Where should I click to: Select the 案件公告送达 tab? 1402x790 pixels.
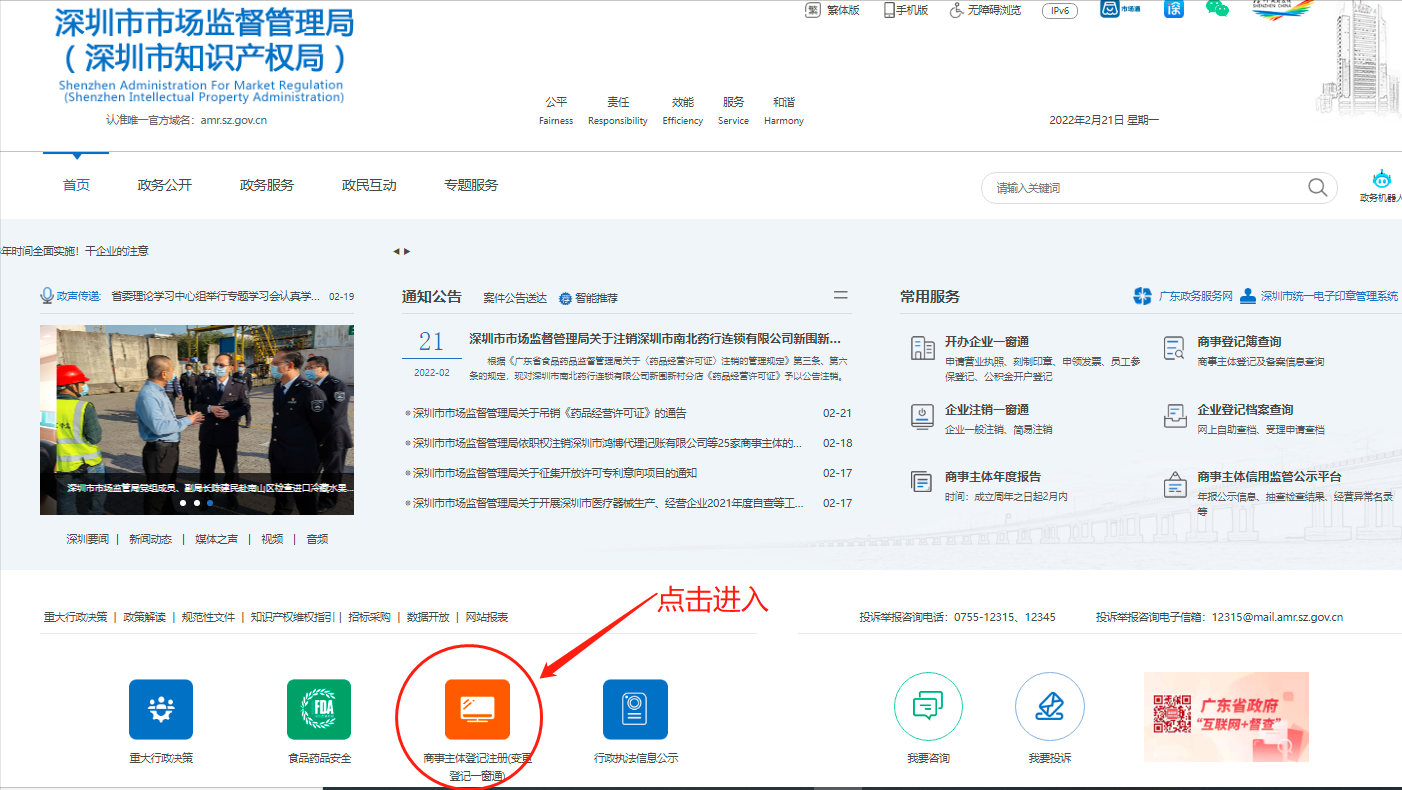pos(515,298)
